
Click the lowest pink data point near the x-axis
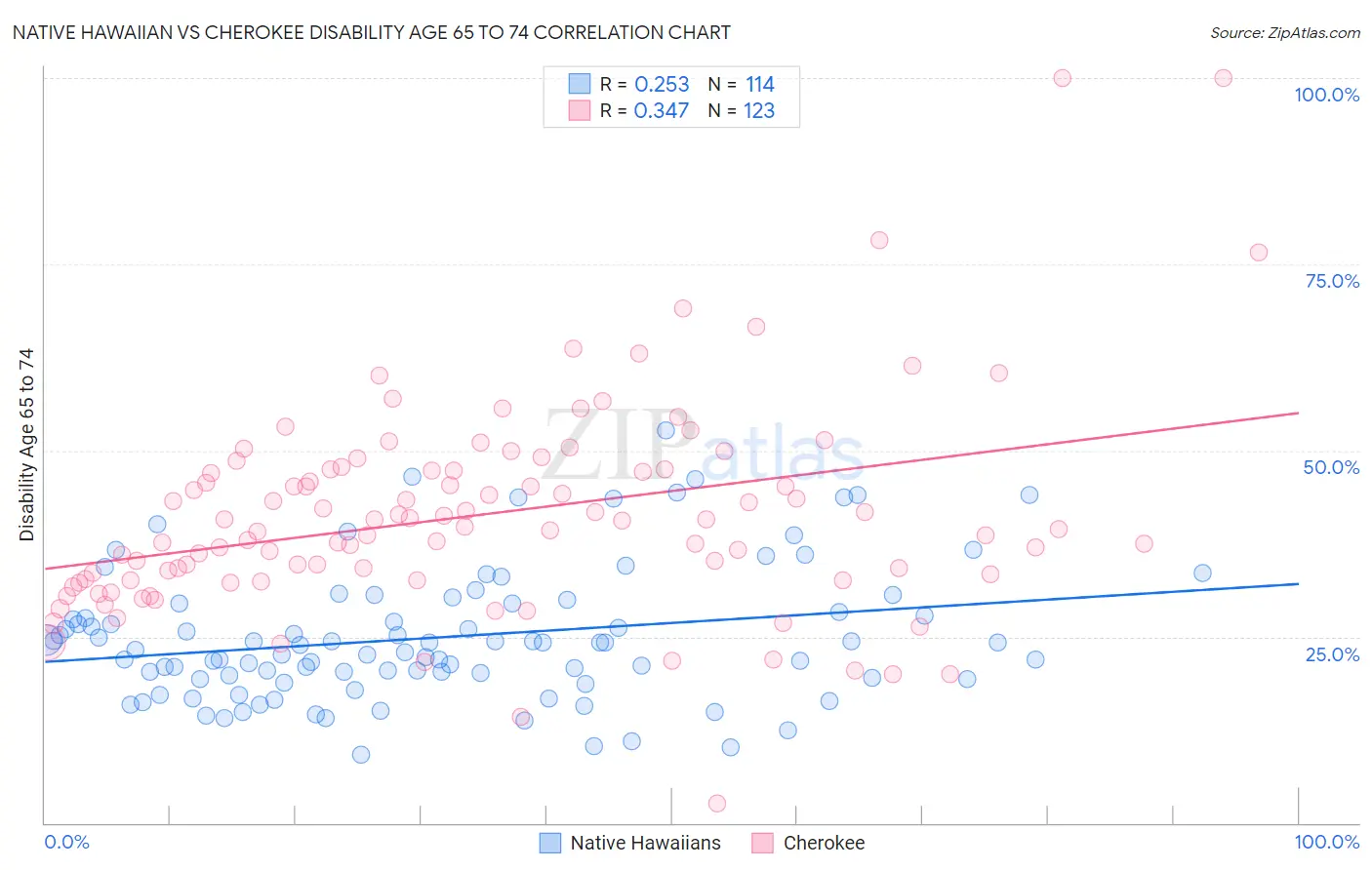tap(717, 804)
